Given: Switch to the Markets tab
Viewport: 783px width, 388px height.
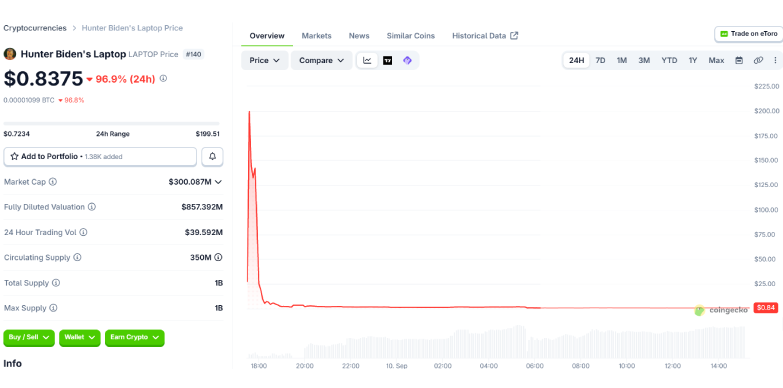Looking at the screenshot, I should (317, 35).
